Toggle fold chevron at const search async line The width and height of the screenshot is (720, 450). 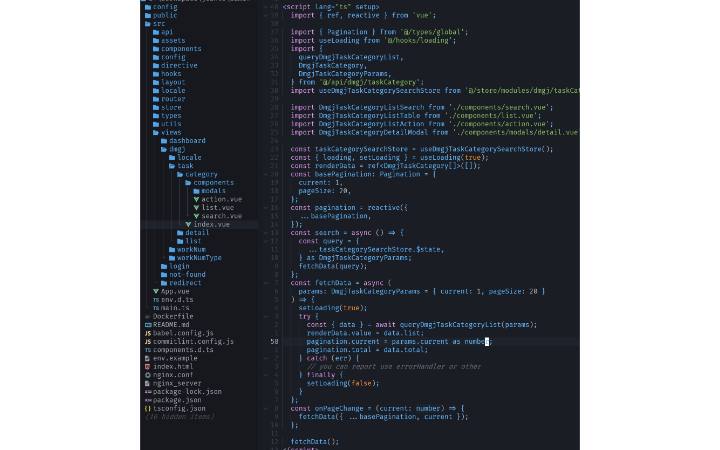pyautogui.click(x=265, y=233)
